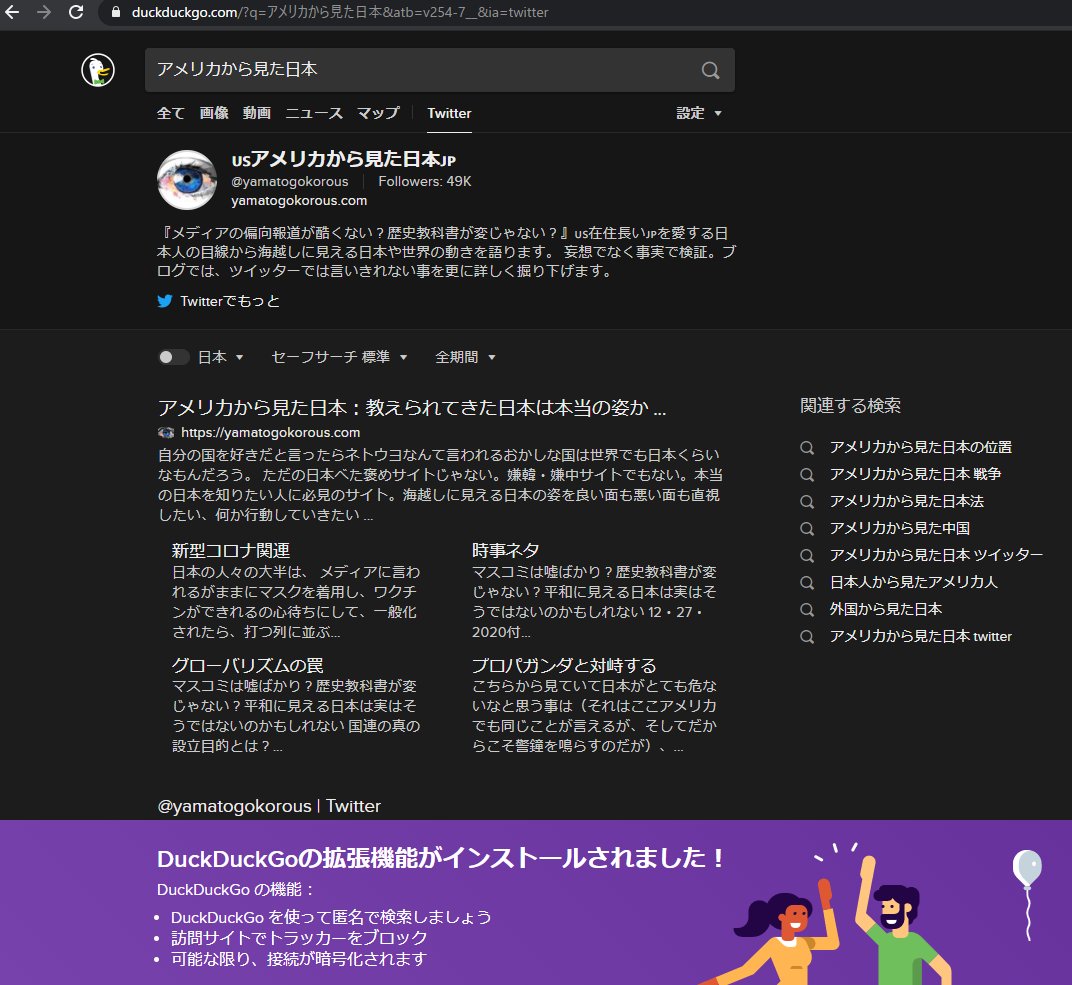Search related アメリカから見た日本 ツイッター
The width and height of the screenshot is (1072, 985).
(936, 556)
